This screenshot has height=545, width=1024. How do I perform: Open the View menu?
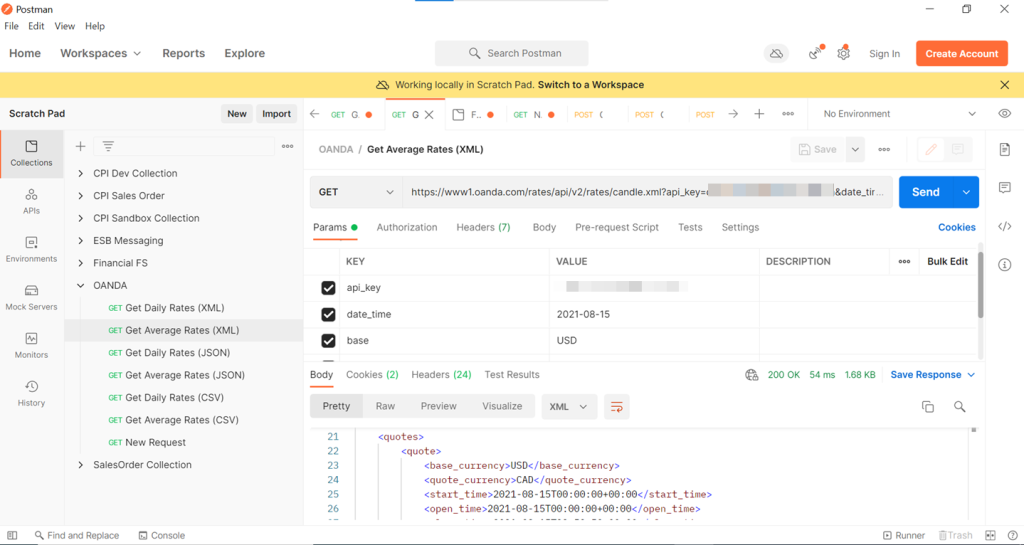pyautogui.click(x=65, y=26)
